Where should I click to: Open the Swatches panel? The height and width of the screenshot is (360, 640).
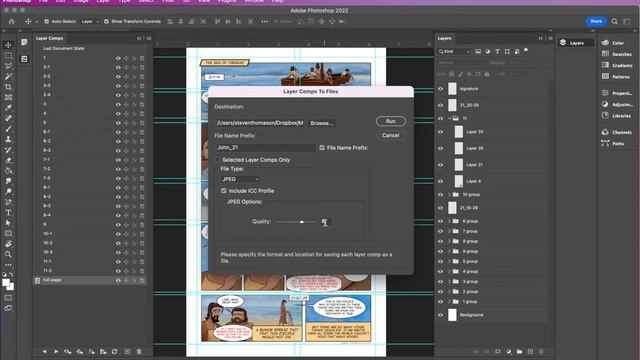(x=617, y=54)
